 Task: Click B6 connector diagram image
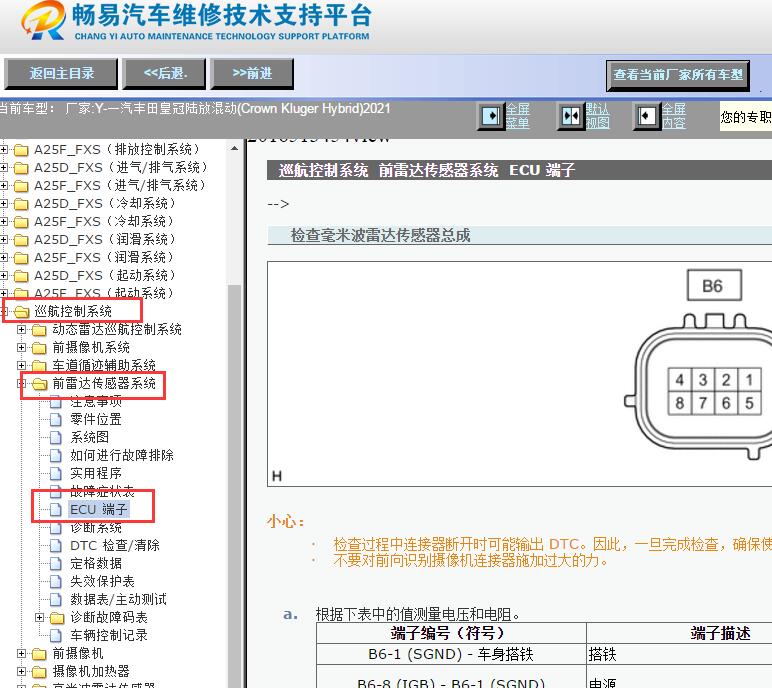520,374
